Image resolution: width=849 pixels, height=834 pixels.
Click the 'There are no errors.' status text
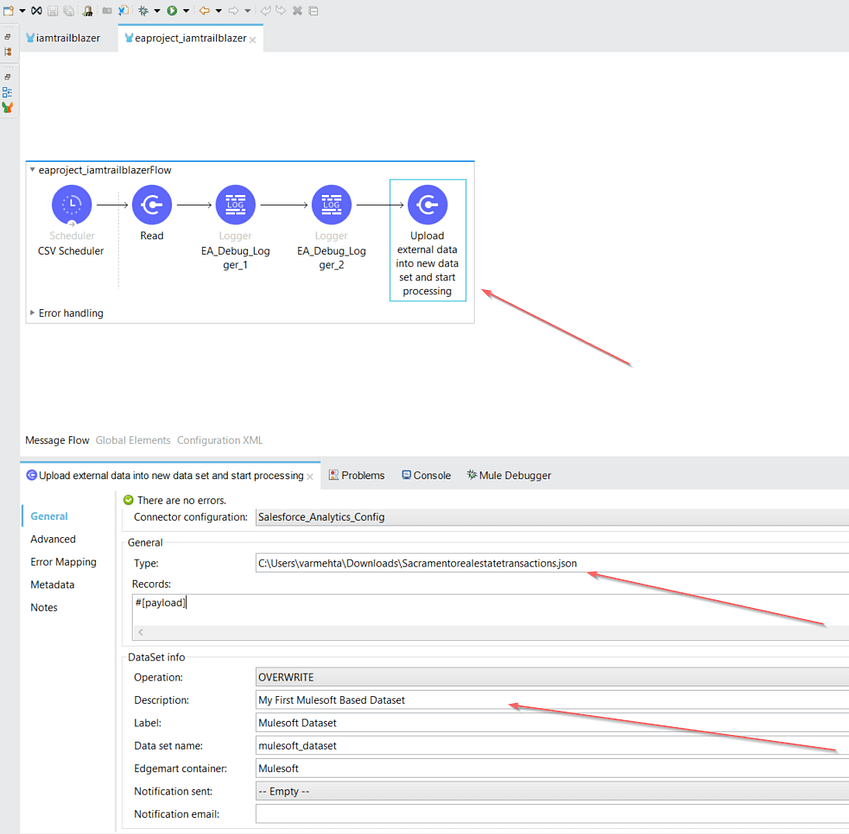(182, 500)
